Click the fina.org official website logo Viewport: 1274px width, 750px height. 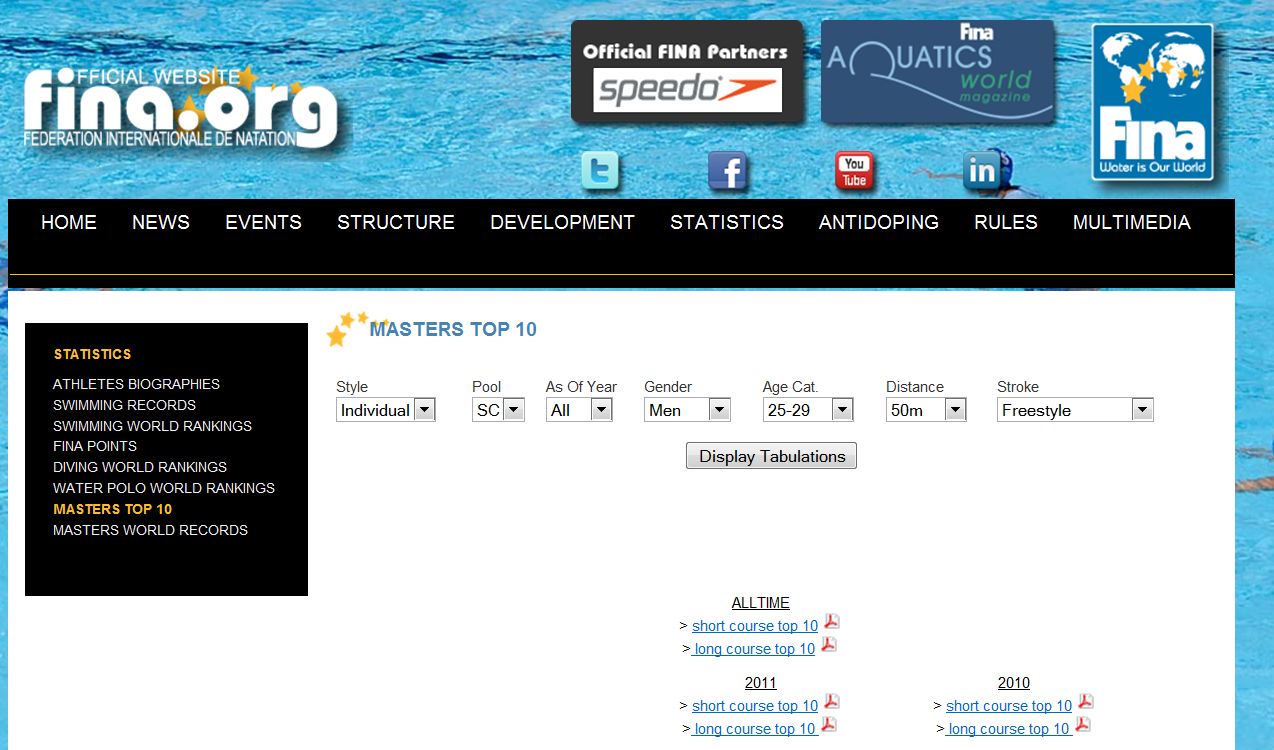181,108
